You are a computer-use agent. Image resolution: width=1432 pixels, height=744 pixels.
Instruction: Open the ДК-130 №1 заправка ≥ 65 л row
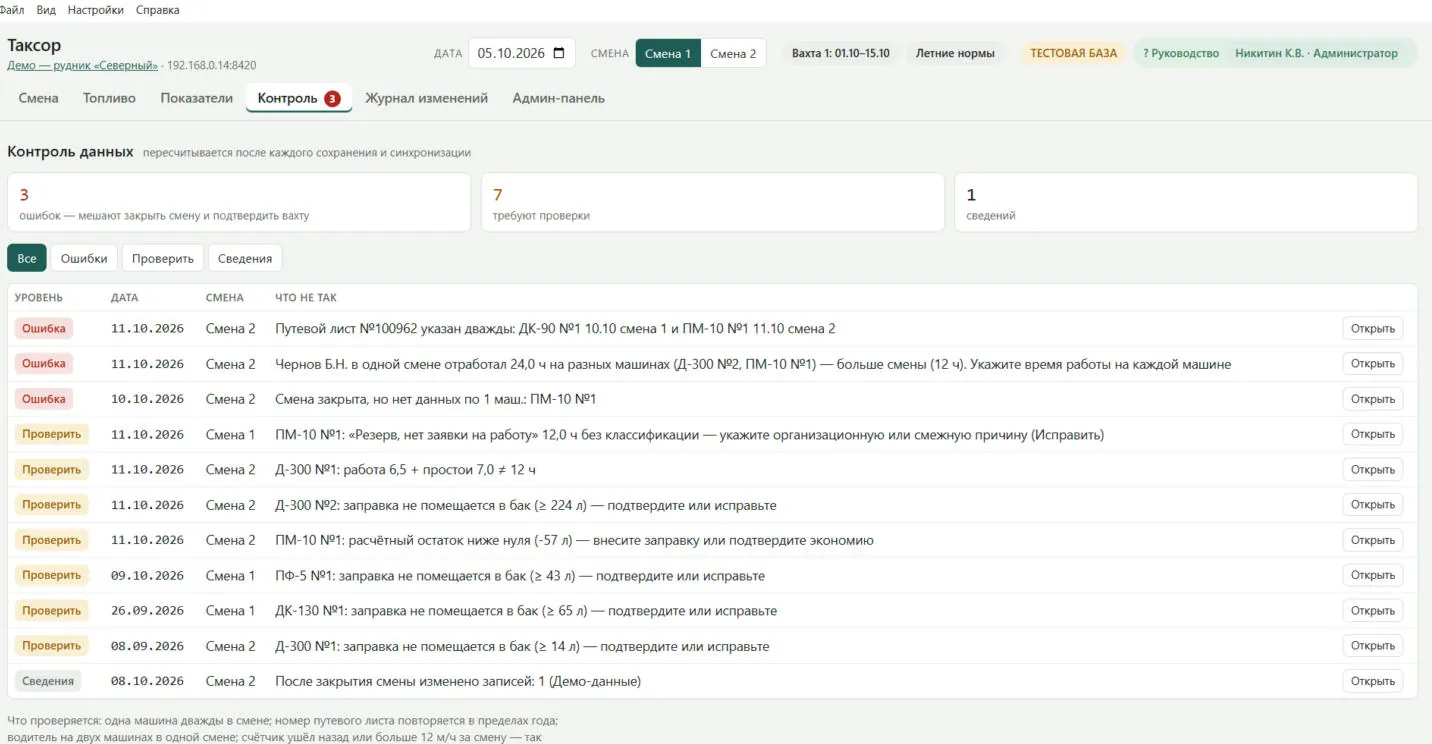coord(1373,611)
